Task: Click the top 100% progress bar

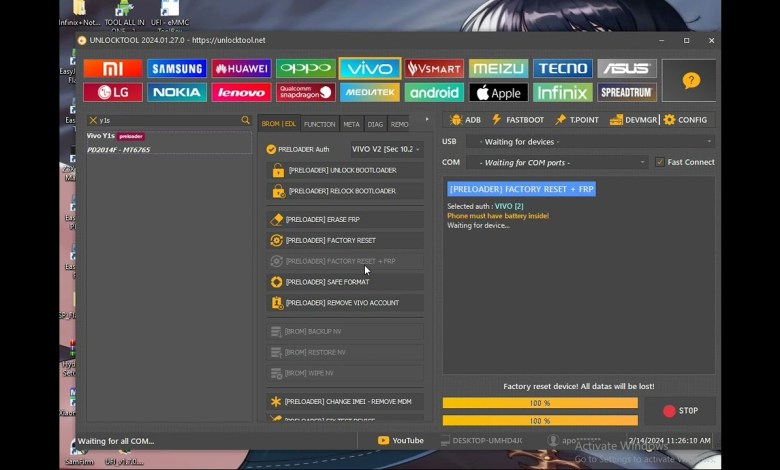Action: tap(540, 403)
